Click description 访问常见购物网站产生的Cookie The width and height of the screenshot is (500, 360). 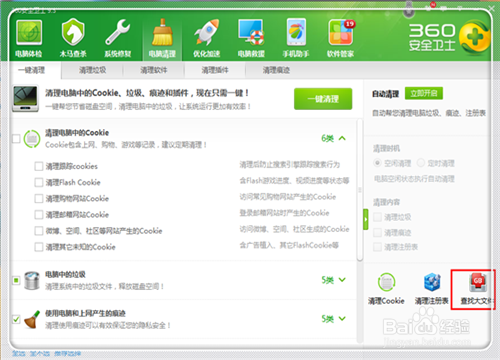288,197
